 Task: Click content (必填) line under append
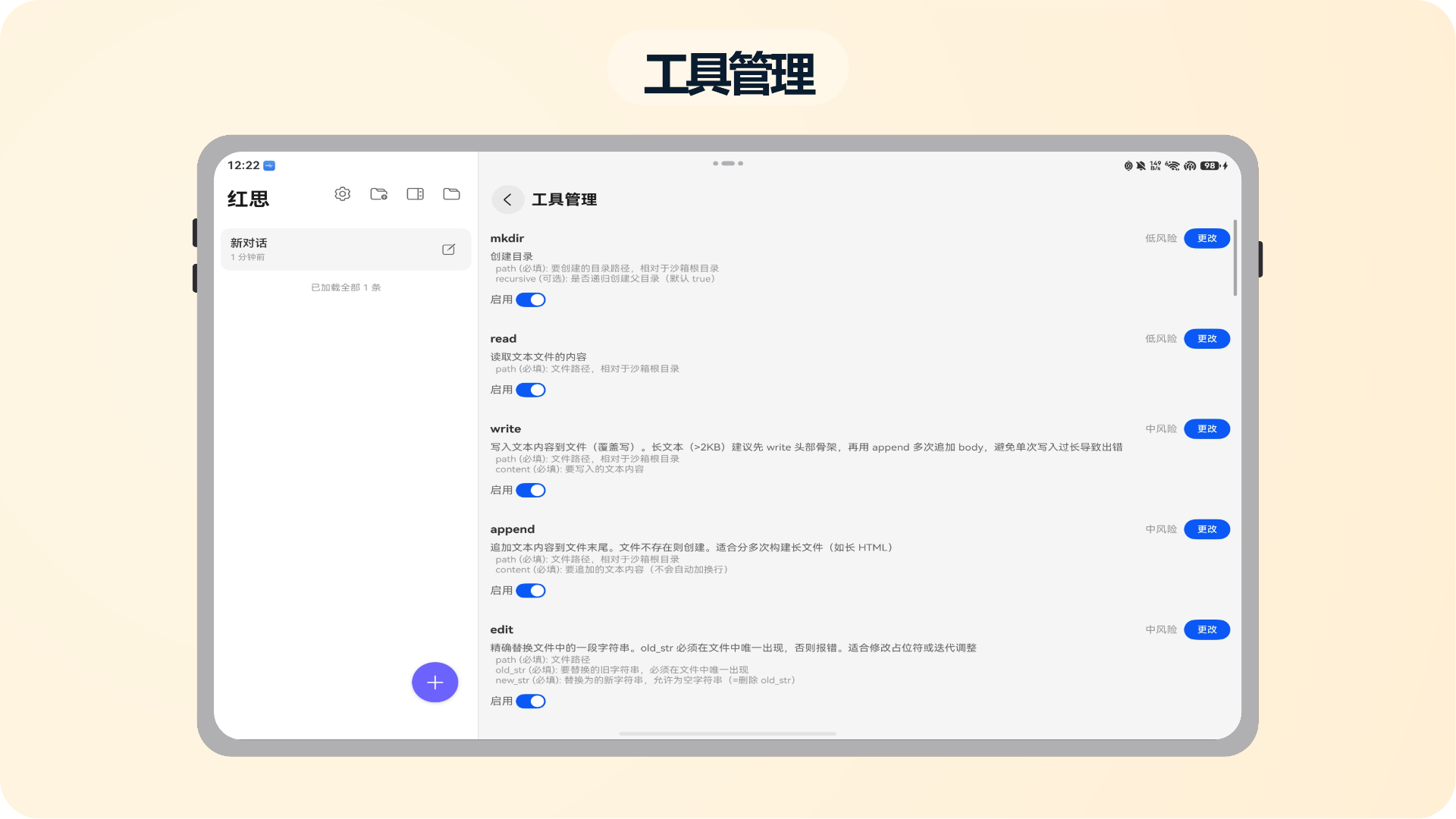click(612, 570)
